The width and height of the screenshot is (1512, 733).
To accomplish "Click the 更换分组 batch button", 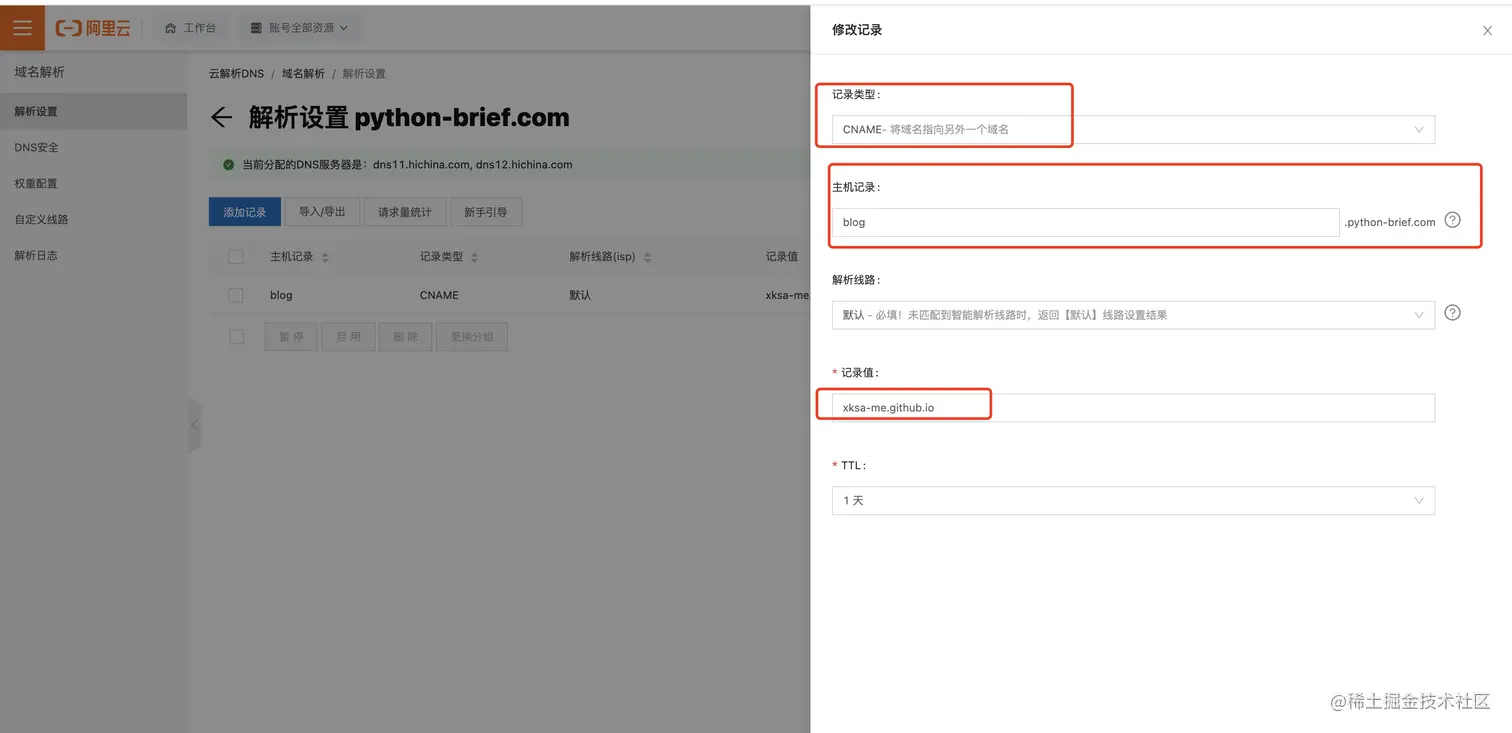I will coord(472,337).
